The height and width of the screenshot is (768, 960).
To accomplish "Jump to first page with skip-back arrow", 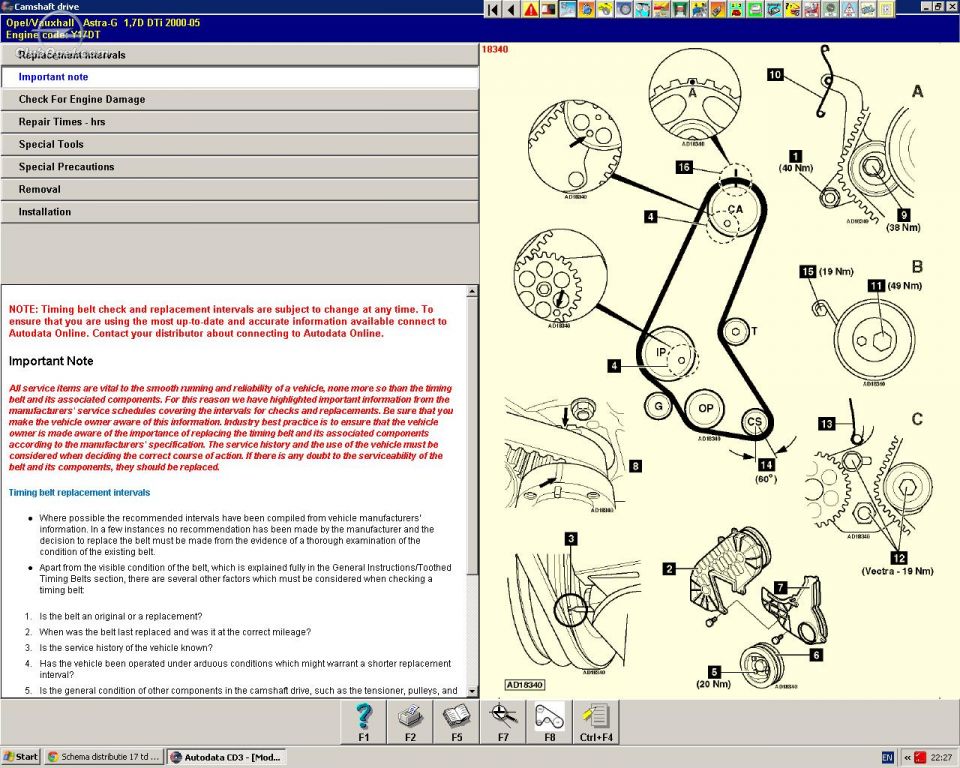I will (x=493, y=9).
